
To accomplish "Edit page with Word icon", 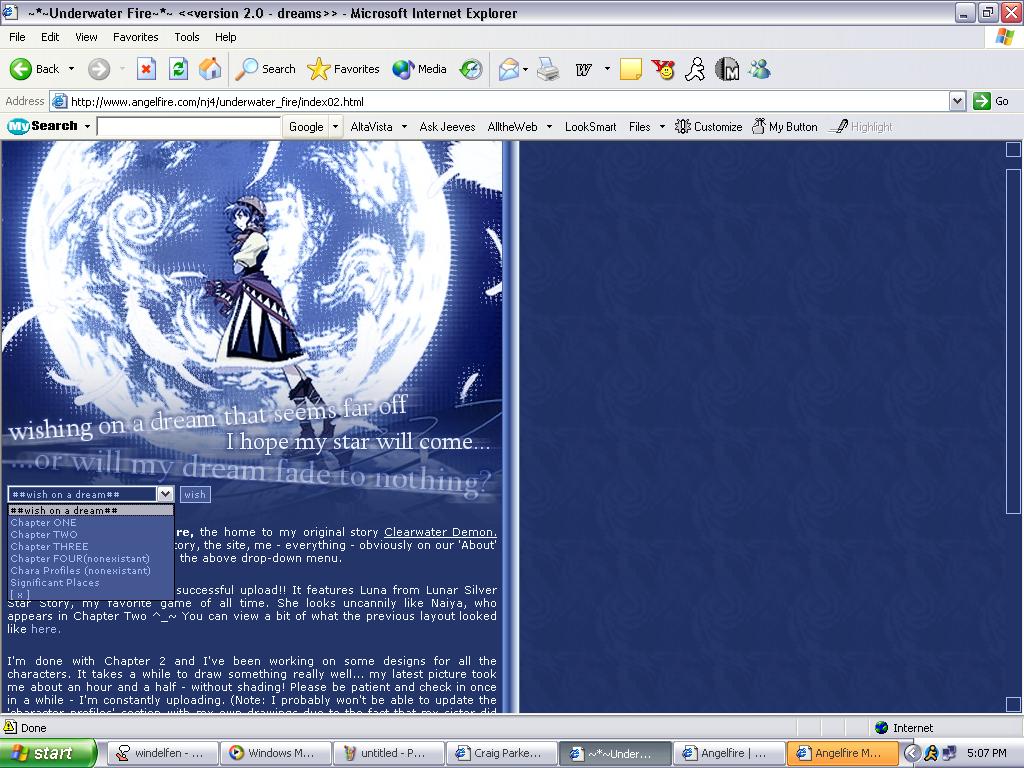I will (x=584, y=69).
